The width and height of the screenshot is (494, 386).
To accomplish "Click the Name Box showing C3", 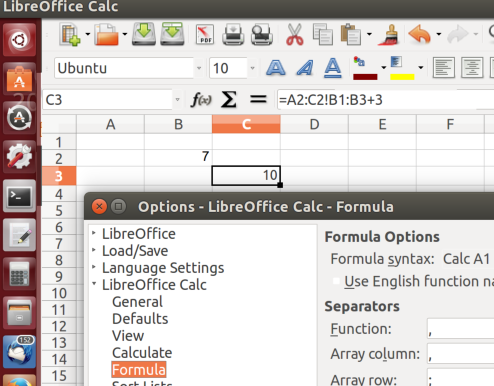I will click(x=107, y=99).
